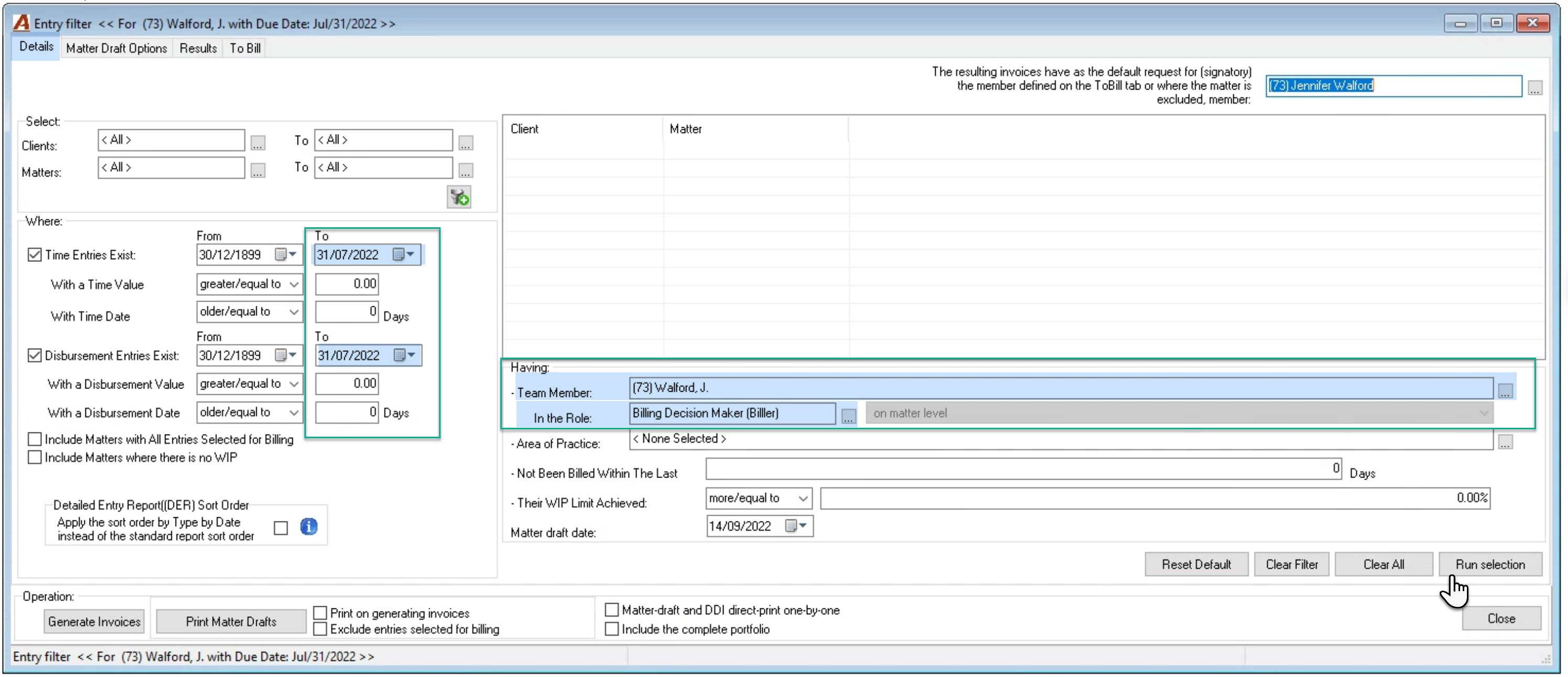Expand With a Time Value comparison dropdown

pyautogui.click(x=249, y=284)
